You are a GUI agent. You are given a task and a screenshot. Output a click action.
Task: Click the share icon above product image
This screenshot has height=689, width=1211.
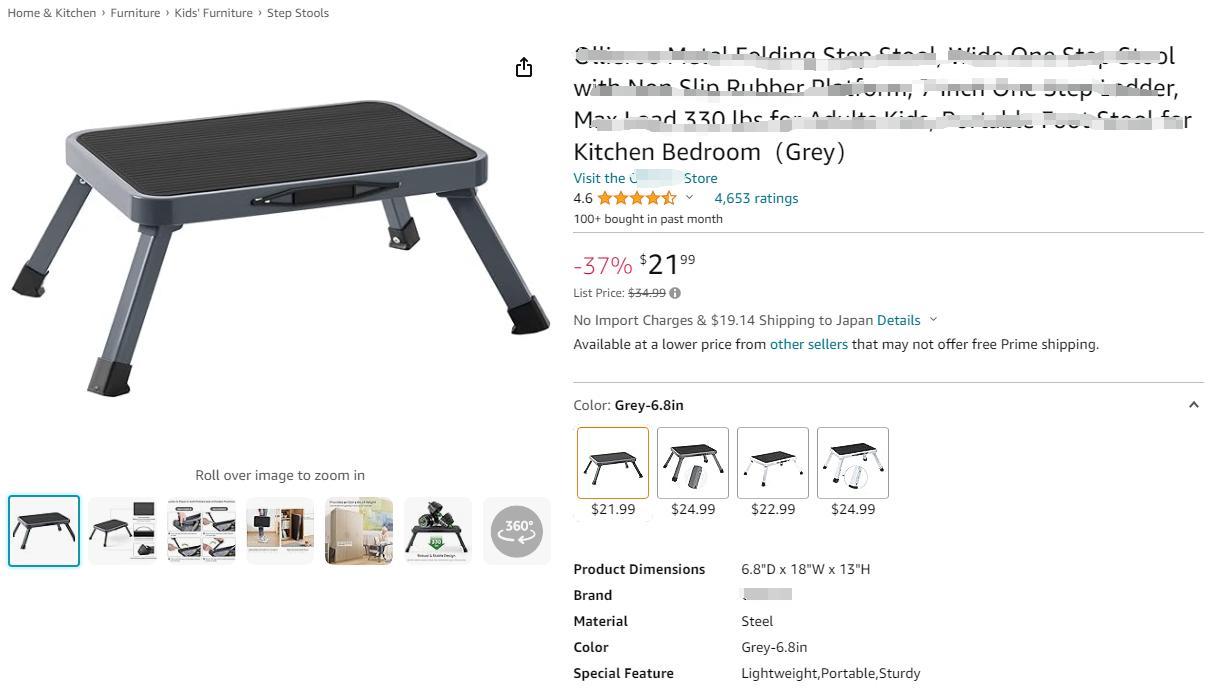524,67
